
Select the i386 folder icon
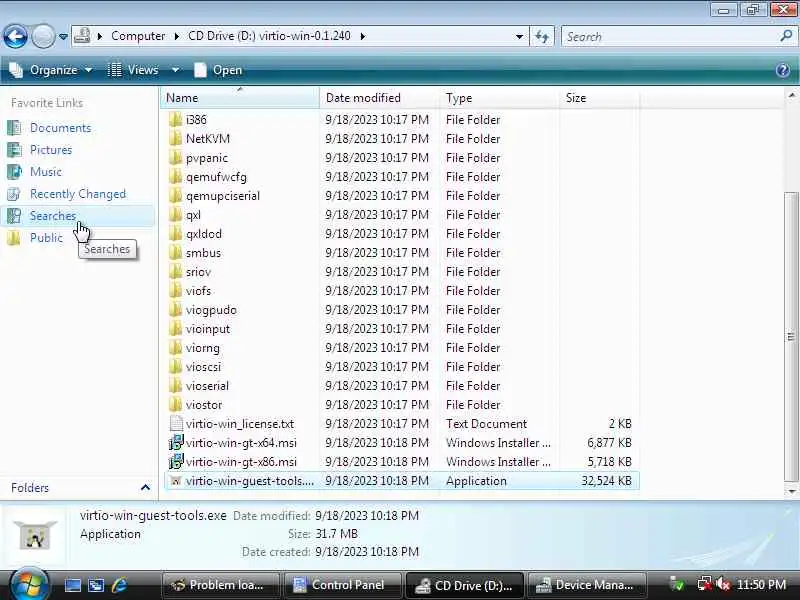point(176,119)
